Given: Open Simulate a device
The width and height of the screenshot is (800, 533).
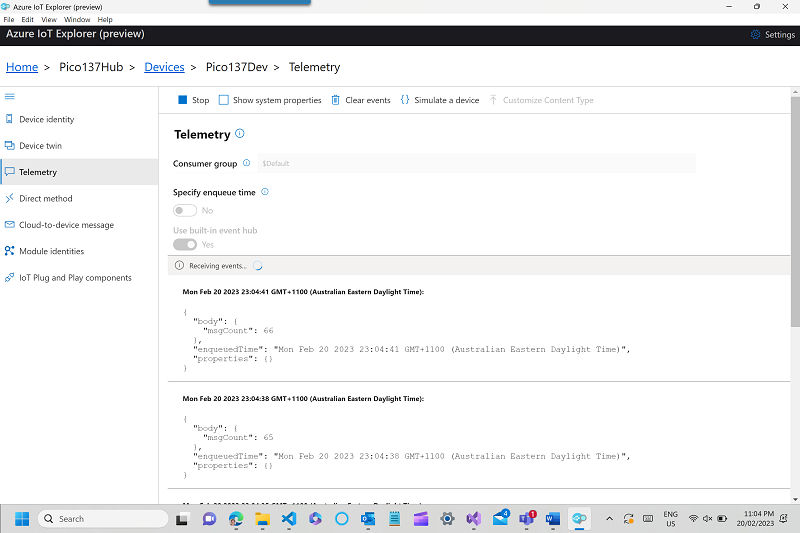Looking at the screenshot, I should 440,100.
